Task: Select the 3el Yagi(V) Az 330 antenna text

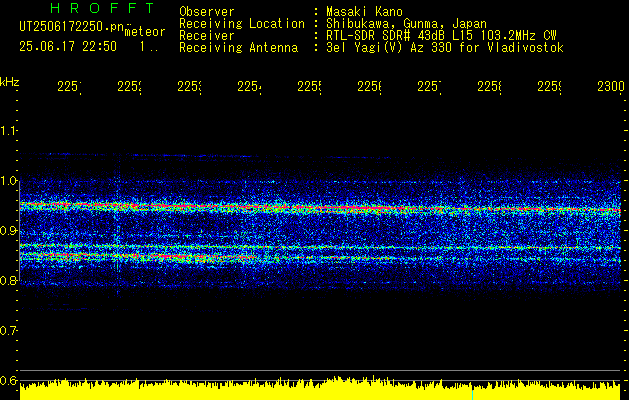Action: pyautogui.click(x=445, y=48)
